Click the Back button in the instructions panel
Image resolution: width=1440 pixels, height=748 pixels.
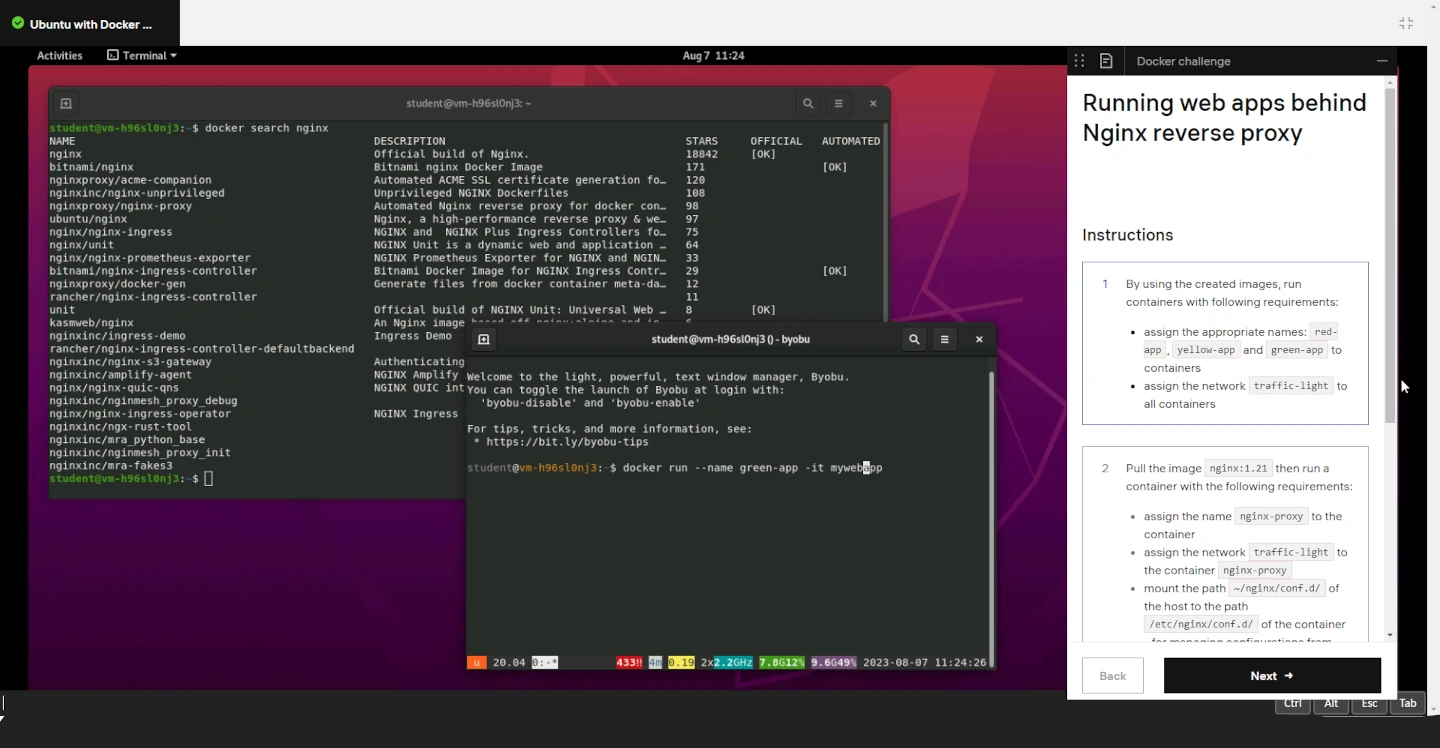tap(1112, 675)
